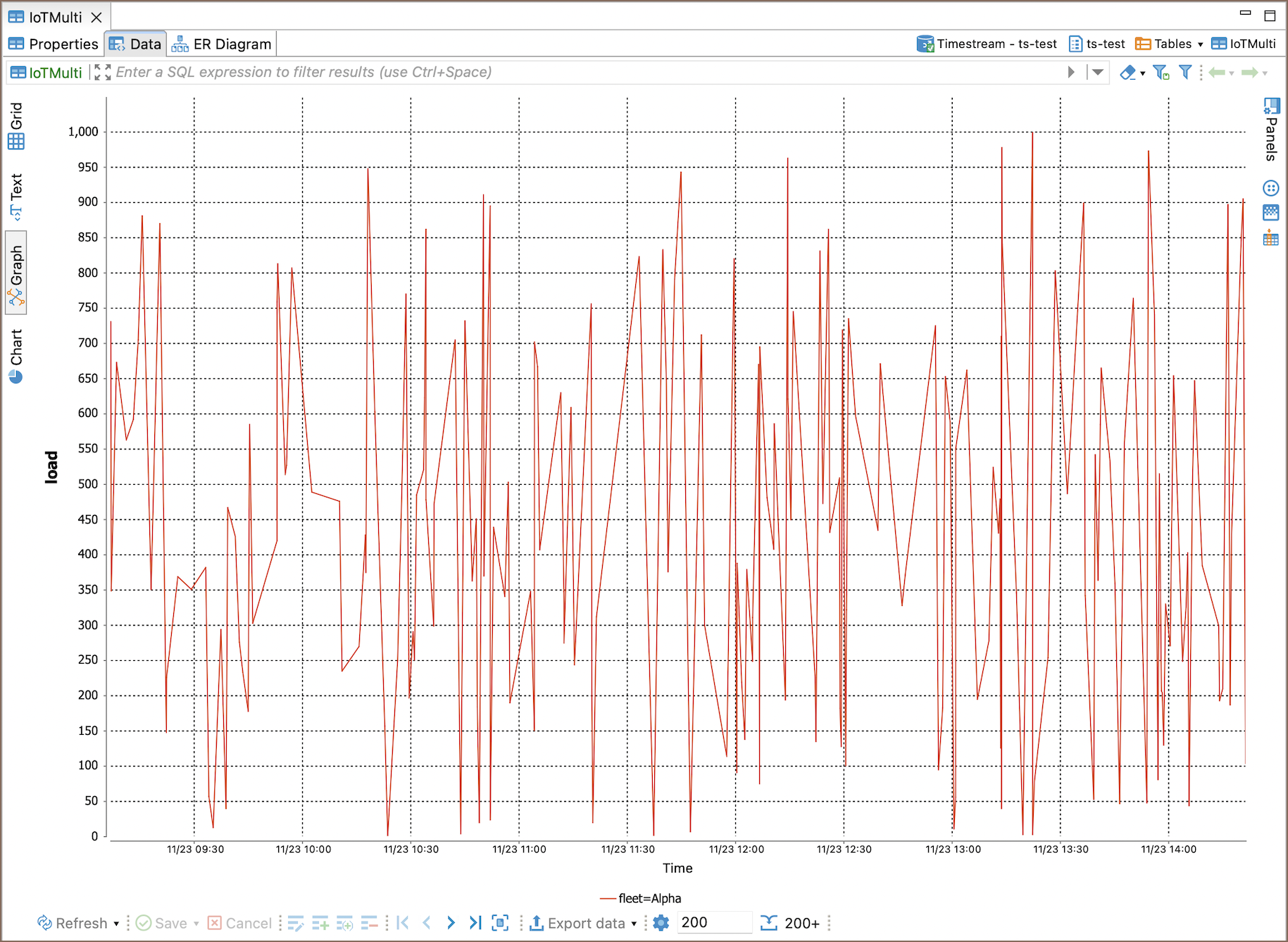This screenshot has width=1288, height=942.
Task: Click the row count 200+ icon
Action: pos(769,923)
